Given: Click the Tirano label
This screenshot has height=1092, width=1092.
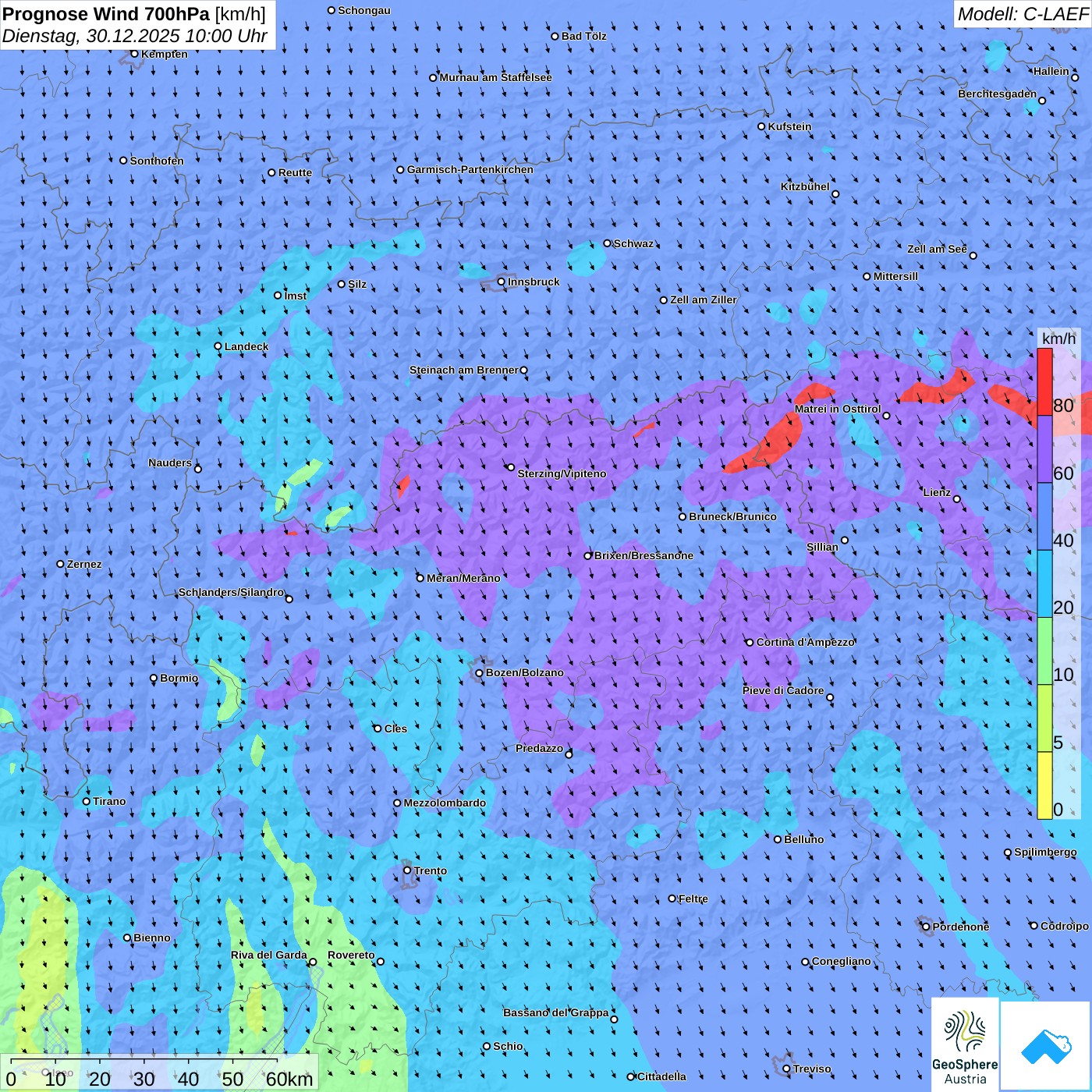Looking at the screenshot, I should coord(109,801).
